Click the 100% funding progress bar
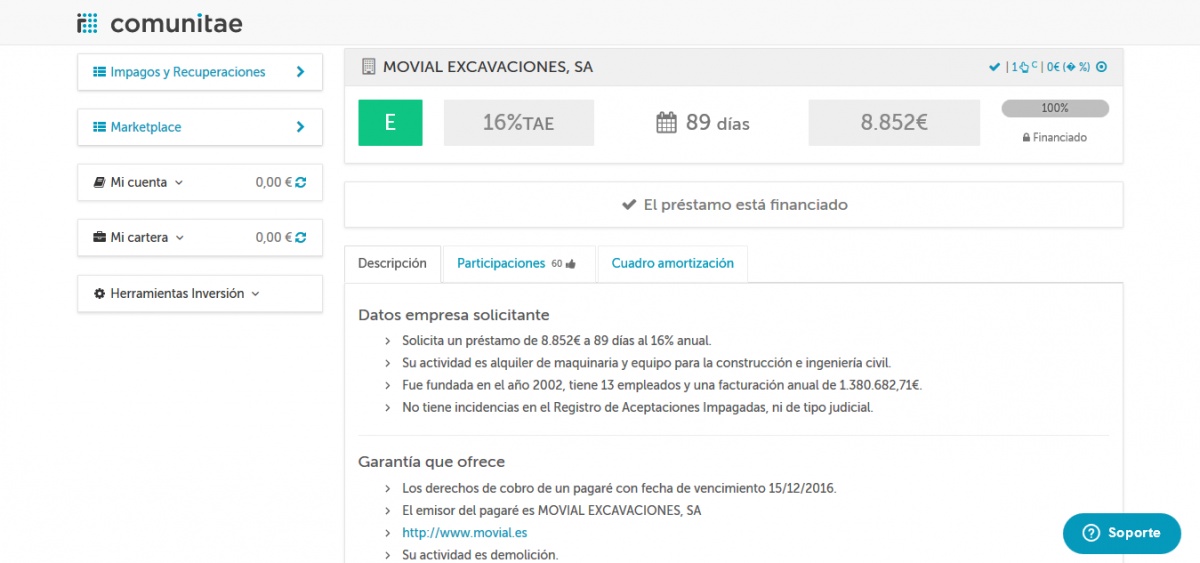 tap(1054, 108)
